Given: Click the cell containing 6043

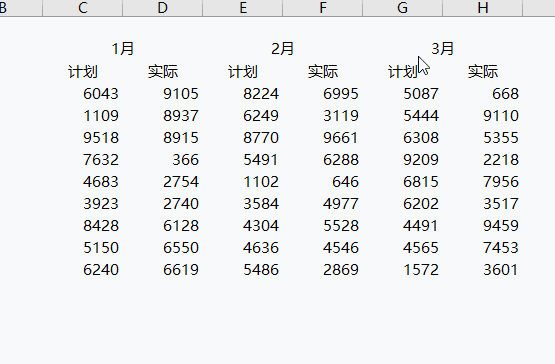Looking at the screenshot, I should coord(82,94).
